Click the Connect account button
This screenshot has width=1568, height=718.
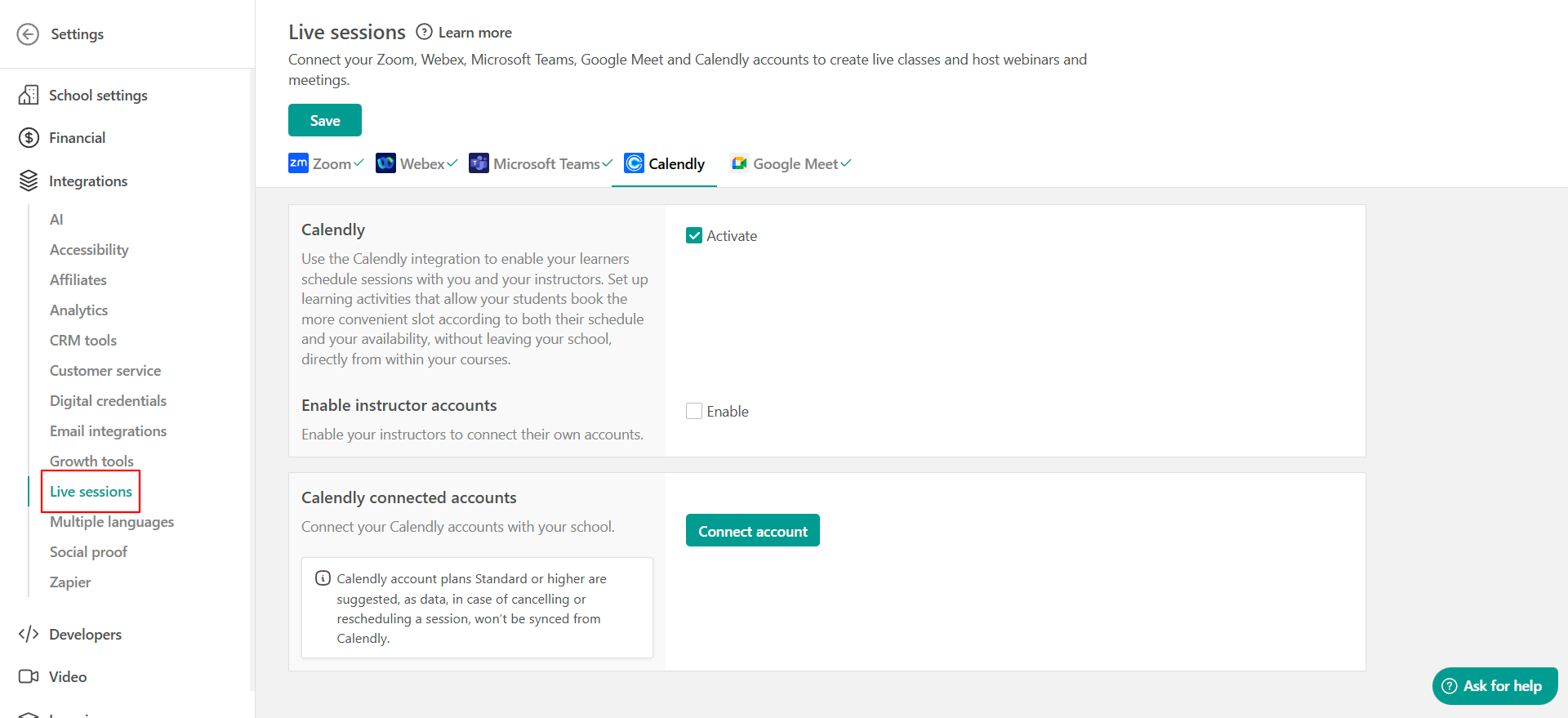click(753, 531)
